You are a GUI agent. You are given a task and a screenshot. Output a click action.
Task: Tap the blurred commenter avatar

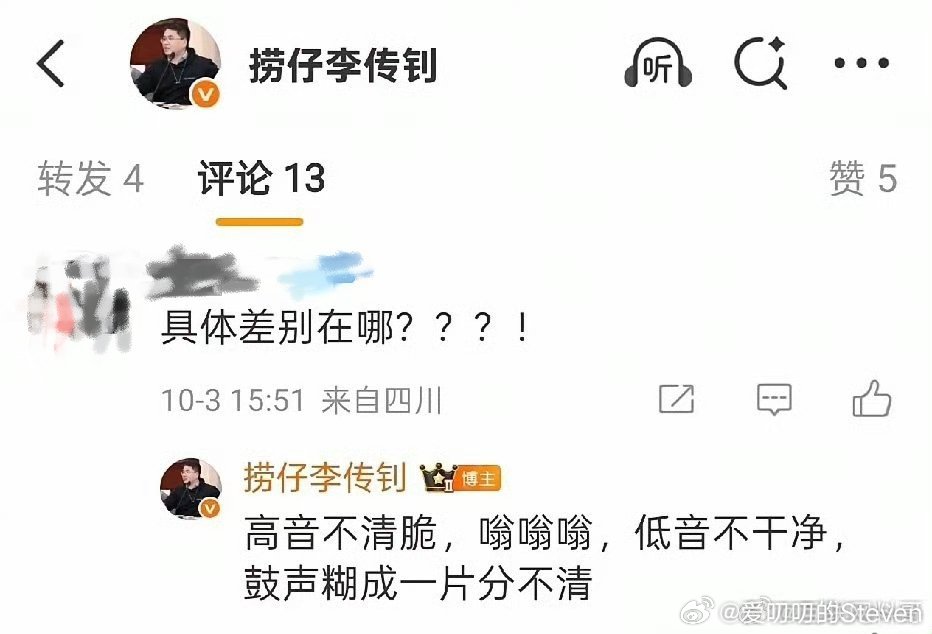(78, 302)
